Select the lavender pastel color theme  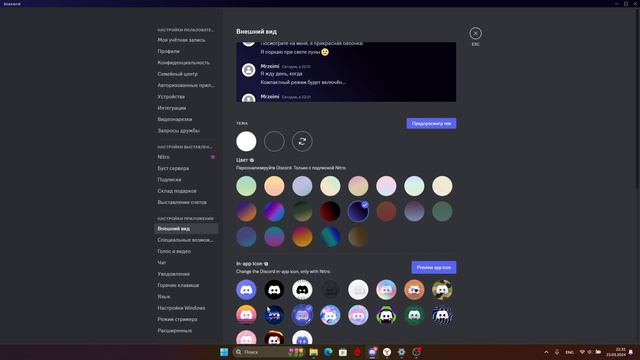[x=302, y=186]
